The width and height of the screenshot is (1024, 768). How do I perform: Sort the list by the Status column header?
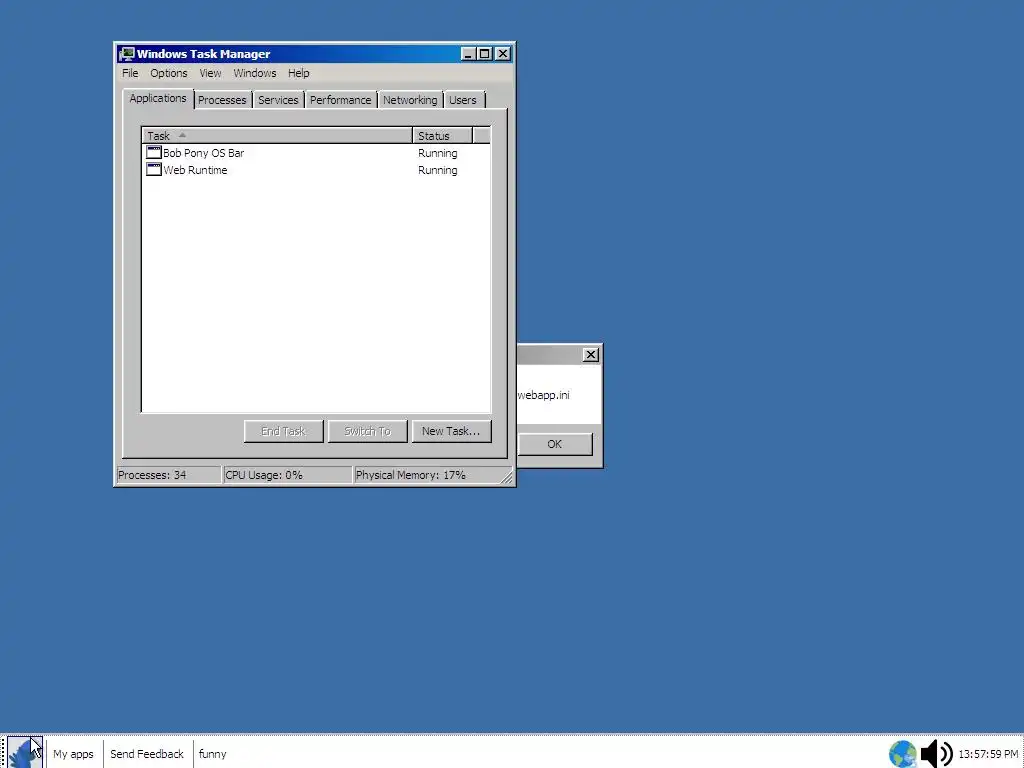(x=442, y=136)
